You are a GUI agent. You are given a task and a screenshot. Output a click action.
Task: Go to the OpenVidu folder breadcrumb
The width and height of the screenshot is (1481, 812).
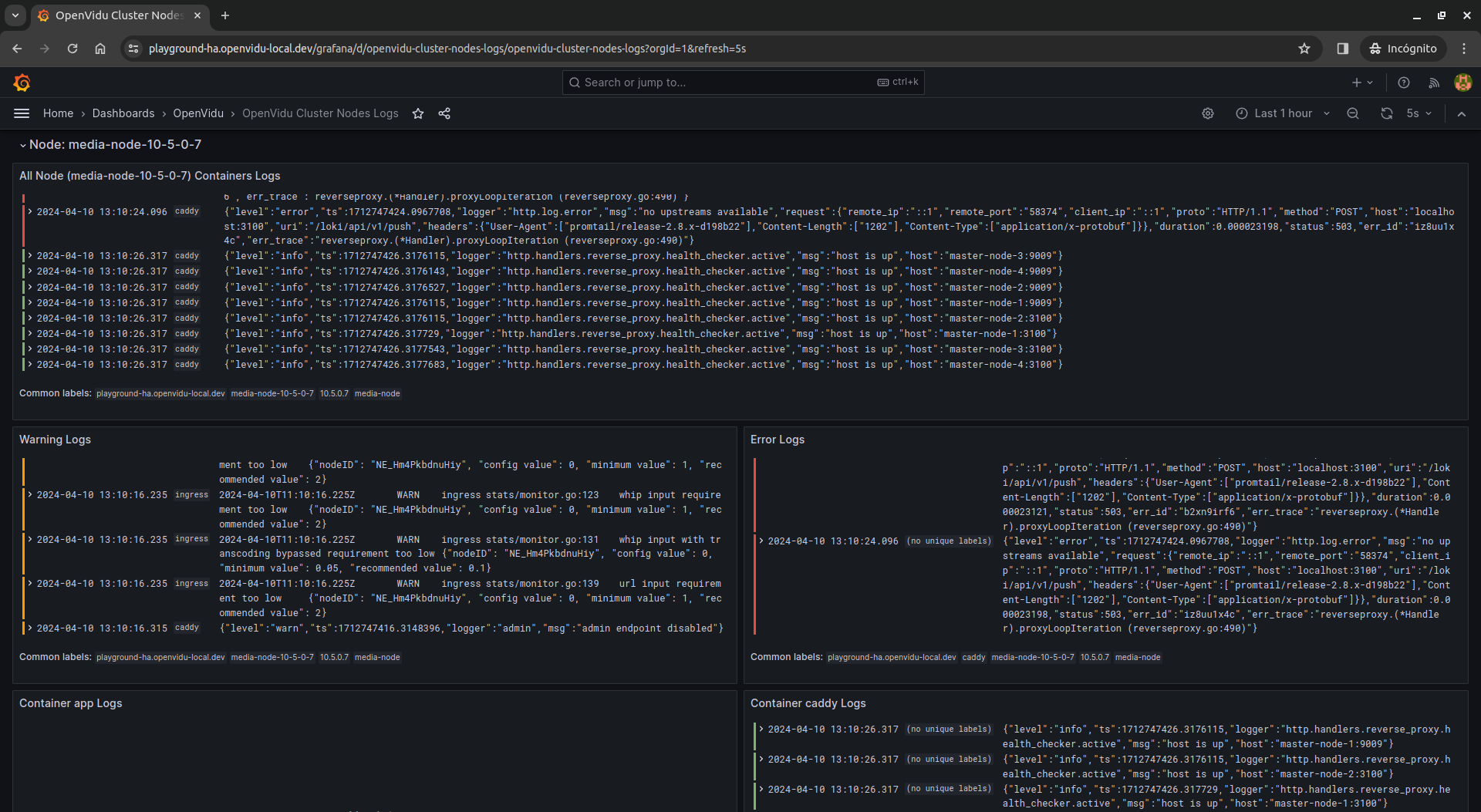tap(198, 113)
